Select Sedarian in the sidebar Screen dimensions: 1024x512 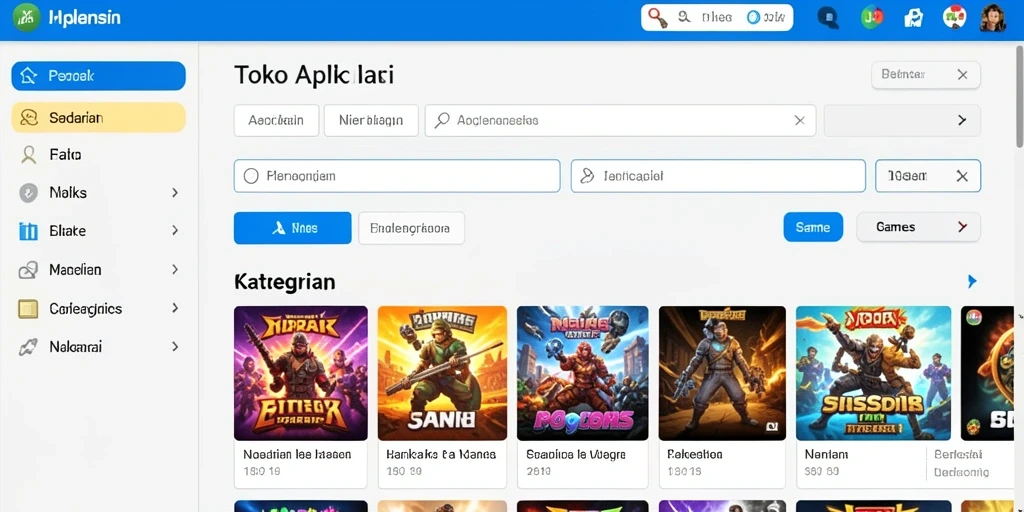(99, 118)
